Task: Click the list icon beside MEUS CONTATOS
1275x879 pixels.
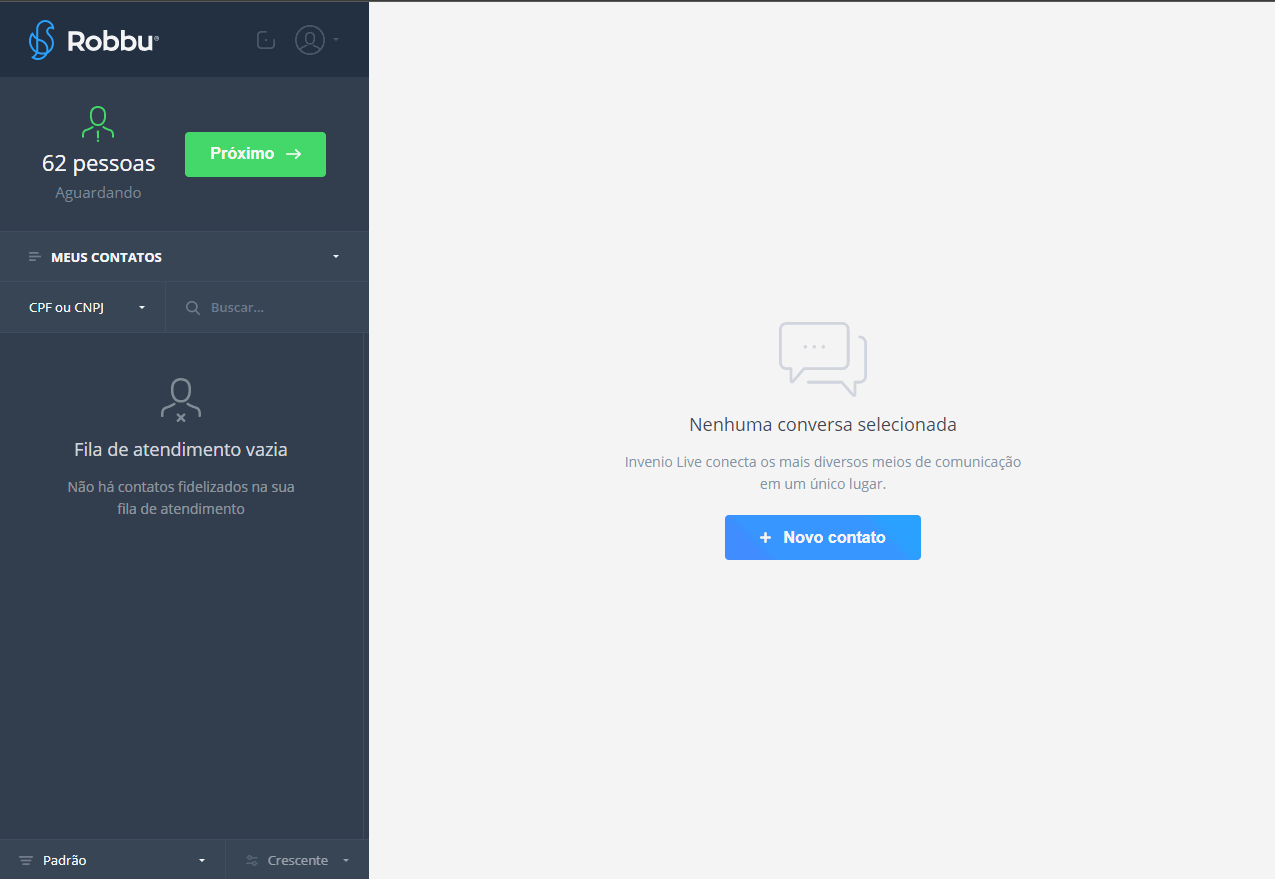Action: [35, 257]
